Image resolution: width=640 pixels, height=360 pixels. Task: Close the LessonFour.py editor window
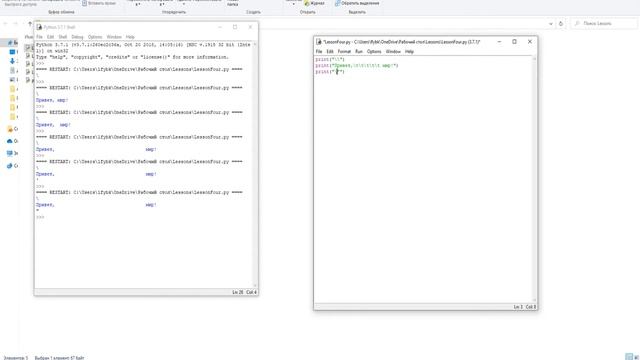click(x=530, y=42)
